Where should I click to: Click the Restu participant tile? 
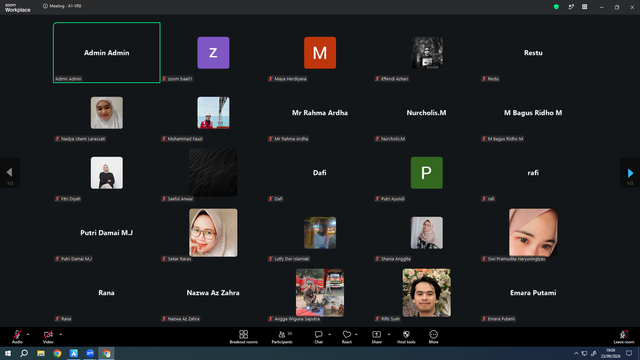tap(533, 53)
